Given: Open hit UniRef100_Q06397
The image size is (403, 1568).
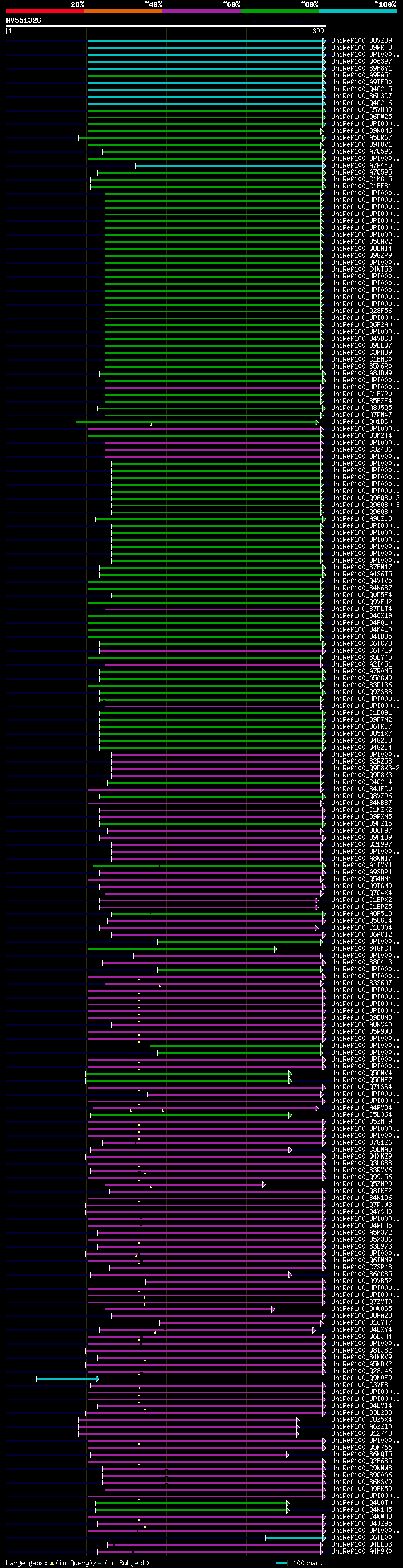Looking at the screenshot, I should tap(361, 62).
